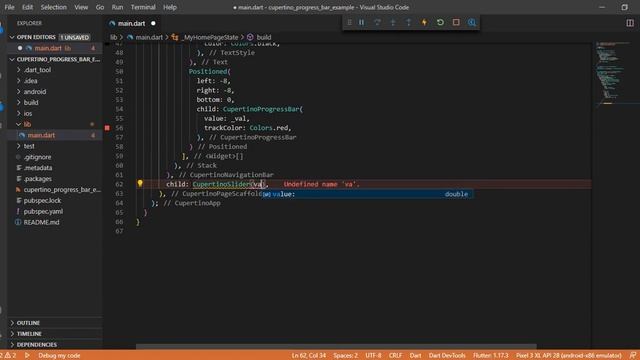Click the Ln 62, Col 34 cursor position

[309, 356]
